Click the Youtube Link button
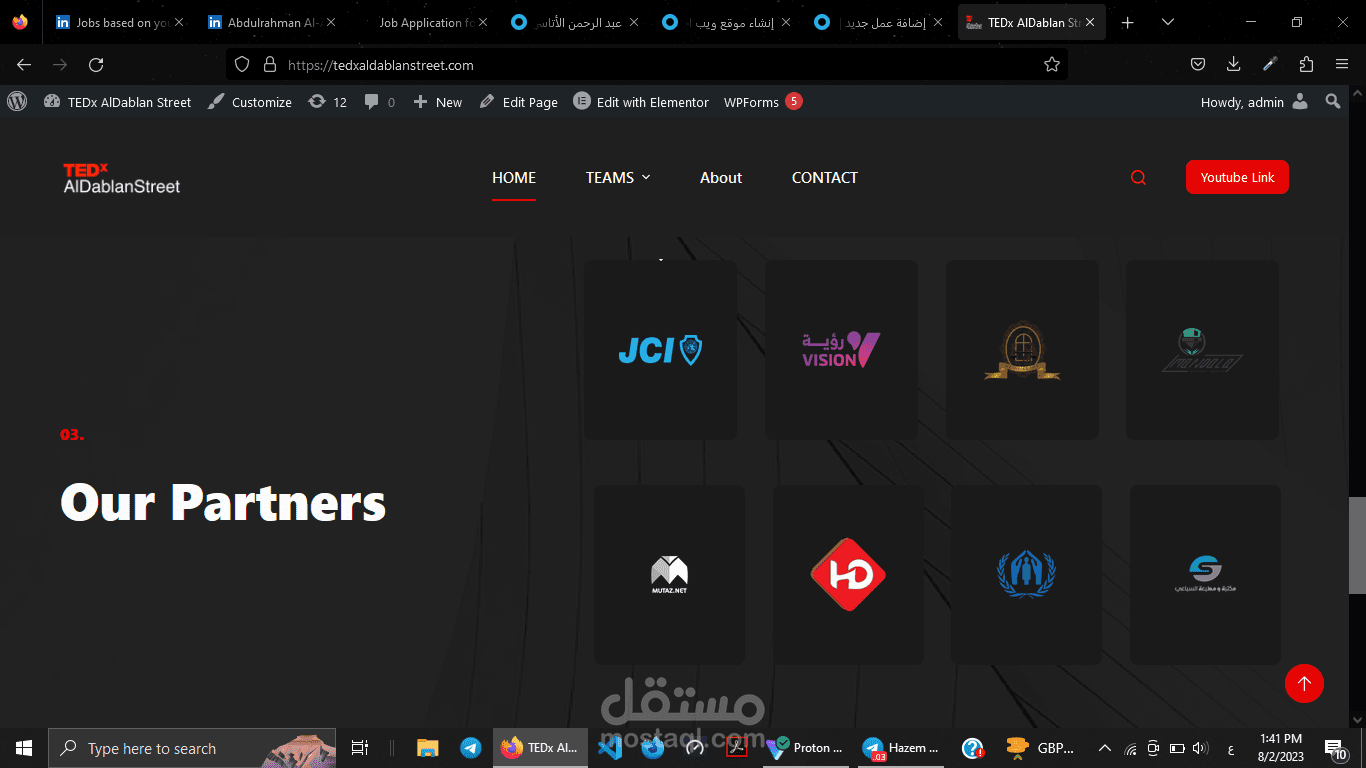 point(1237,177)
